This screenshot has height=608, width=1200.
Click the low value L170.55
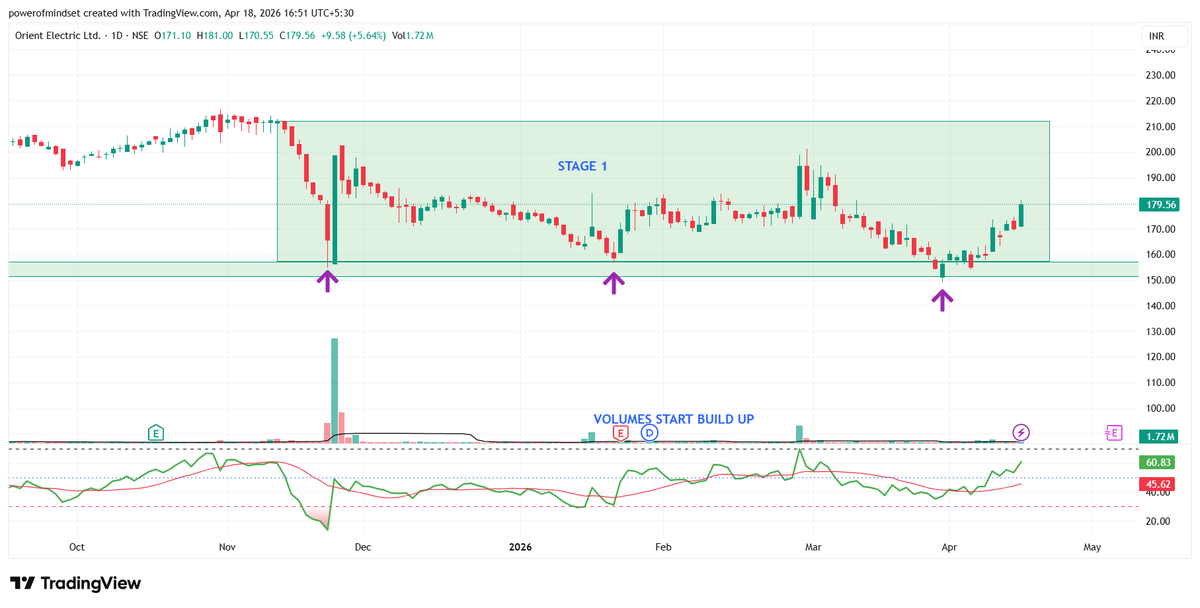click(254, 36)
